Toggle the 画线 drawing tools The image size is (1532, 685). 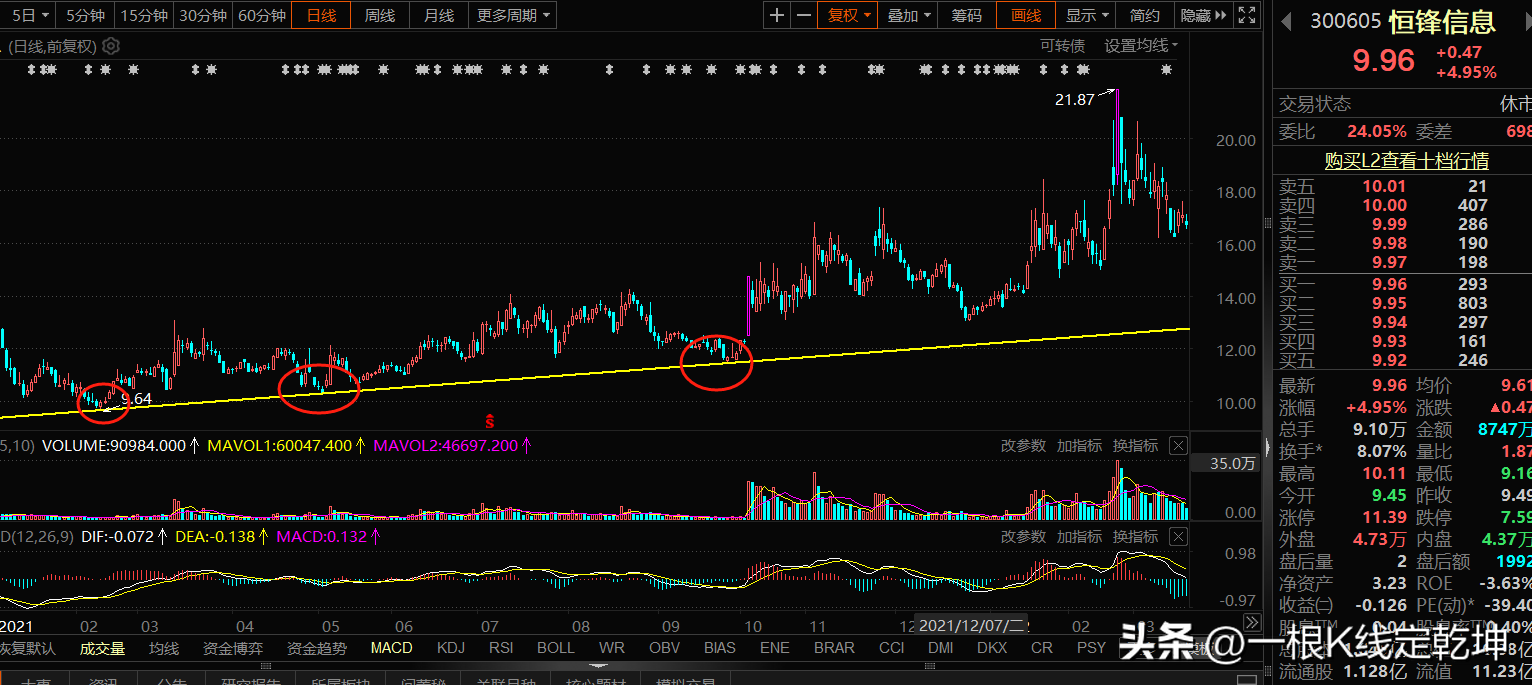pyautogui.click(x=1026, y=15)
